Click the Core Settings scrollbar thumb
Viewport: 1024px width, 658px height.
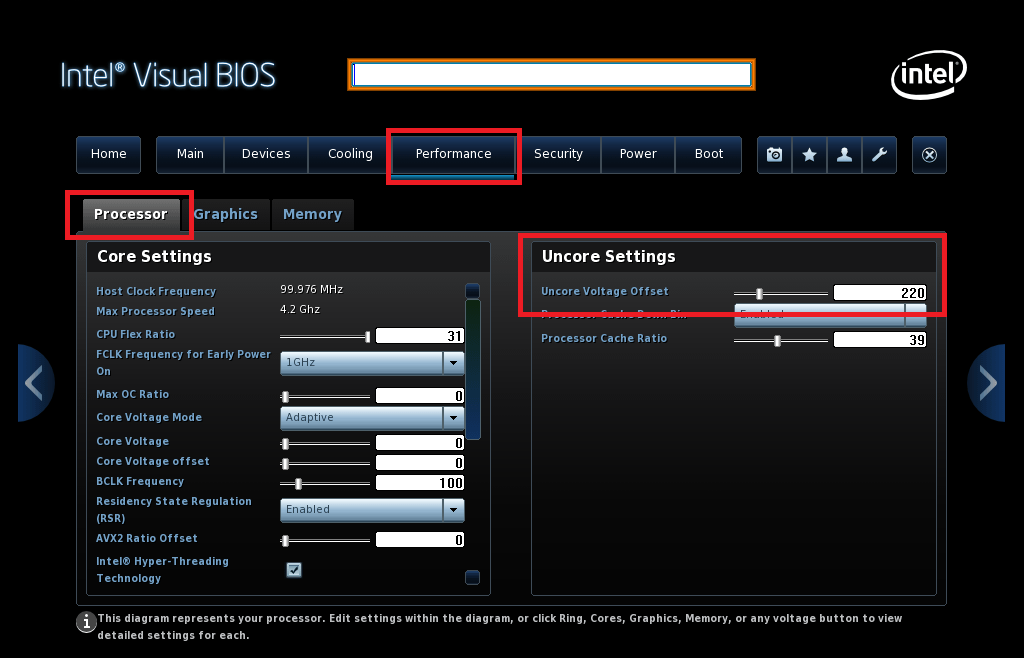pyautogui.click(x=473, y=369)
